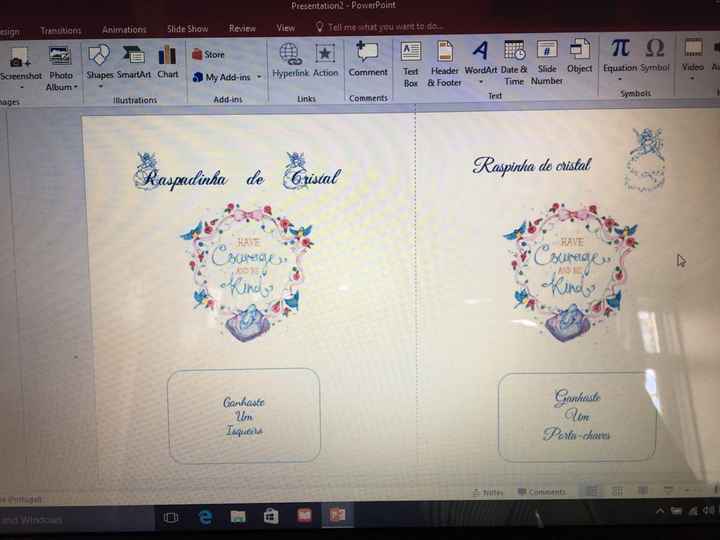The image size is (720, 540).
Task: Launch Microsoft Edge from taskbar
Action: [205, 518]
